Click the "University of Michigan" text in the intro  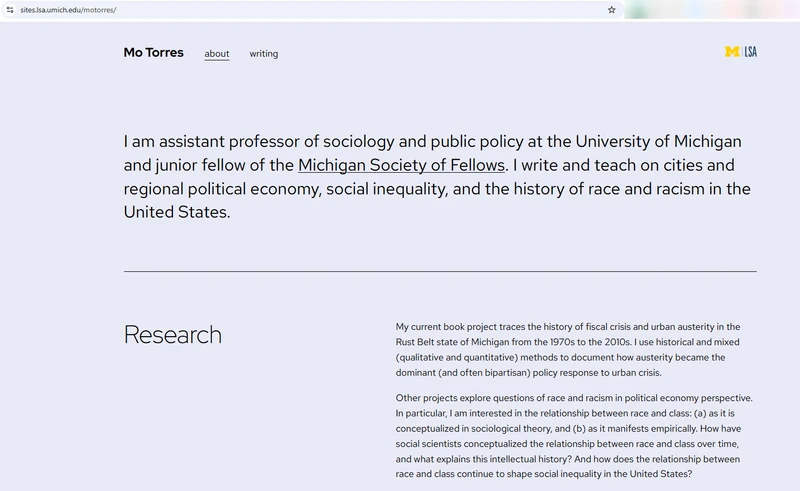coord(659,141)
